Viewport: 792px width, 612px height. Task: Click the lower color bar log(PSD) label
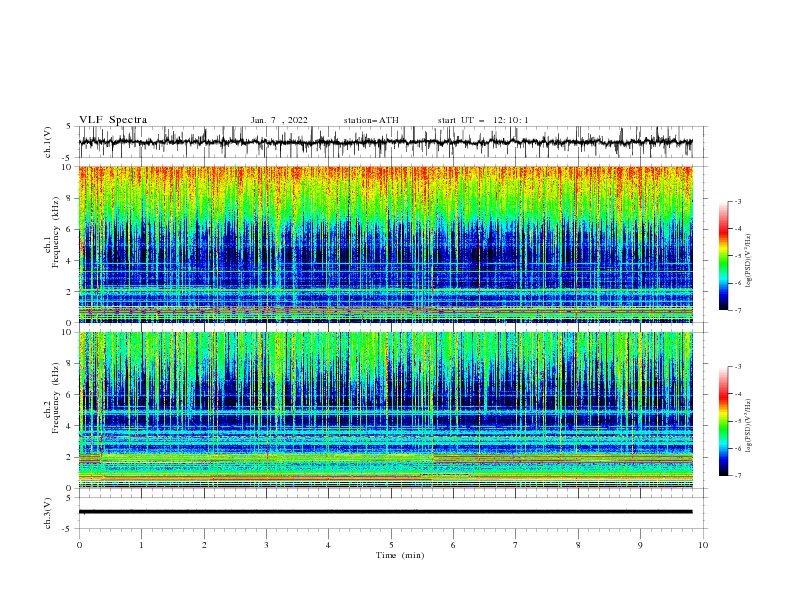tap(749, 426)
